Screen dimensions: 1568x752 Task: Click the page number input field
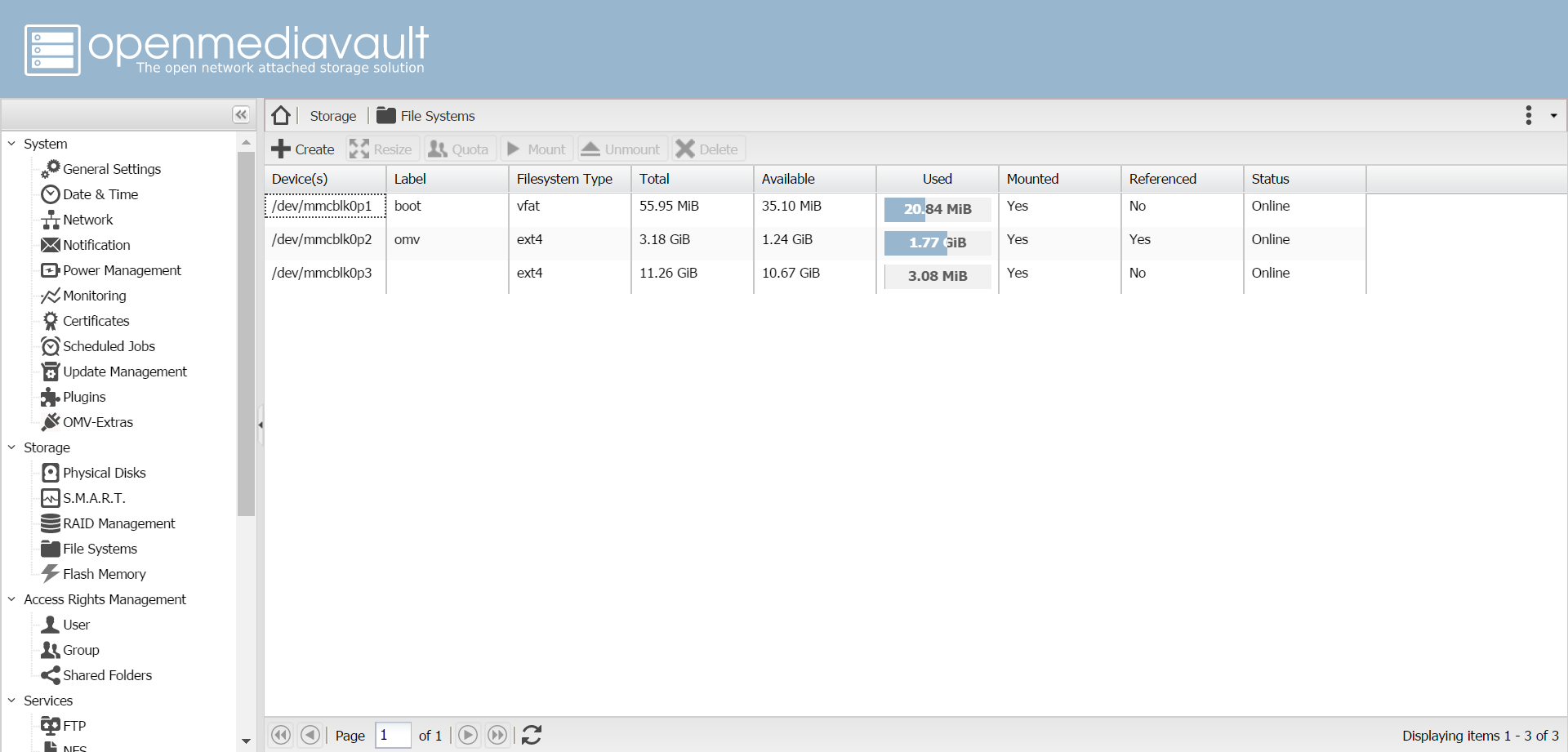pyautogui.click(x=393, y=735)
